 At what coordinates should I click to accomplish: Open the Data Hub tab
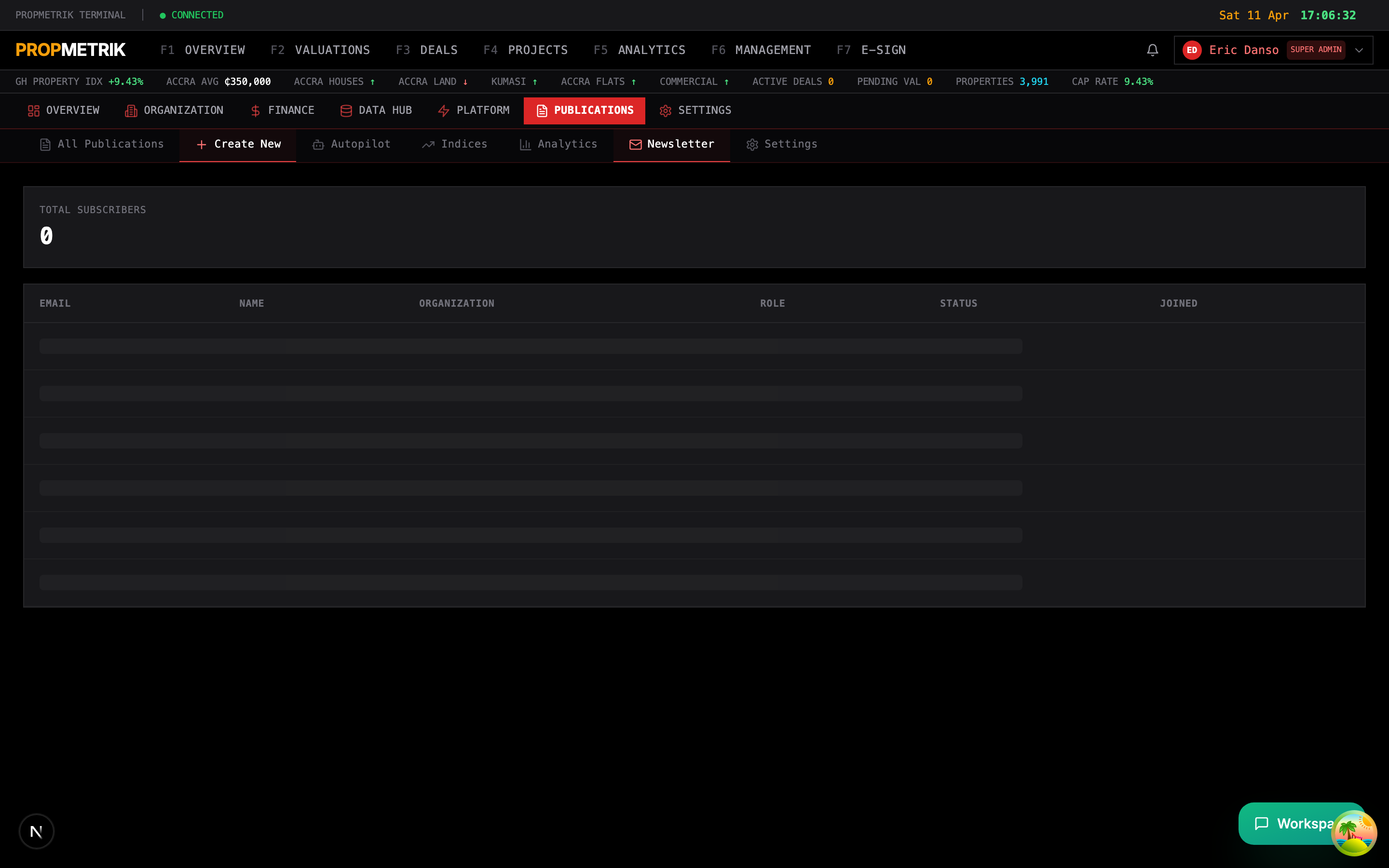[376, 110]
